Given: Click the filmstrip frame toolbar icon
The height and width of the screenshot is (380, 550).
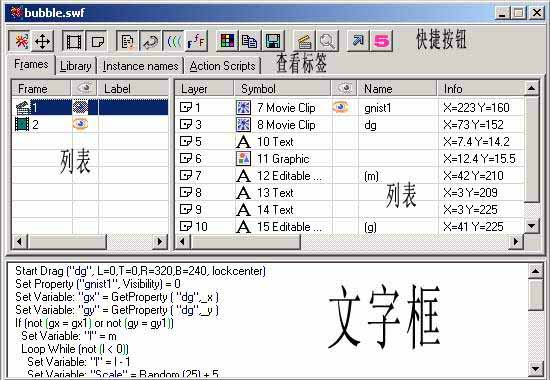Looking at the screenshot, I should click(73, 41).
